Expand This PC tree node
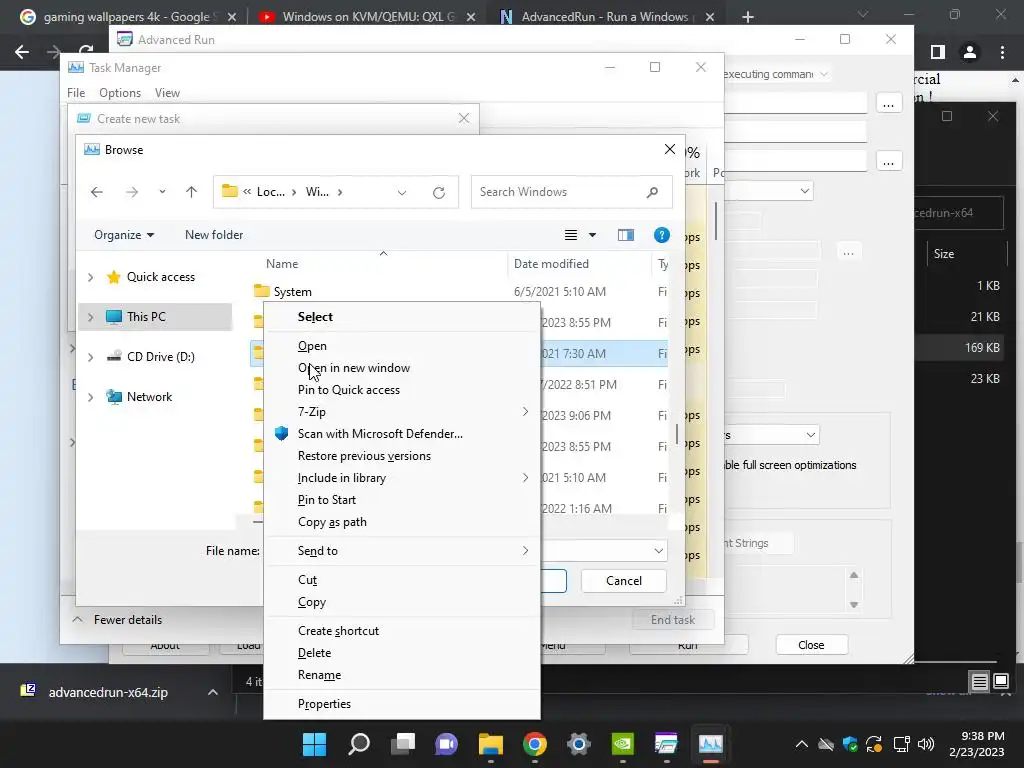Image resolution: width=1024 pixels, height=768 pixels. click(x=91, y=317)
